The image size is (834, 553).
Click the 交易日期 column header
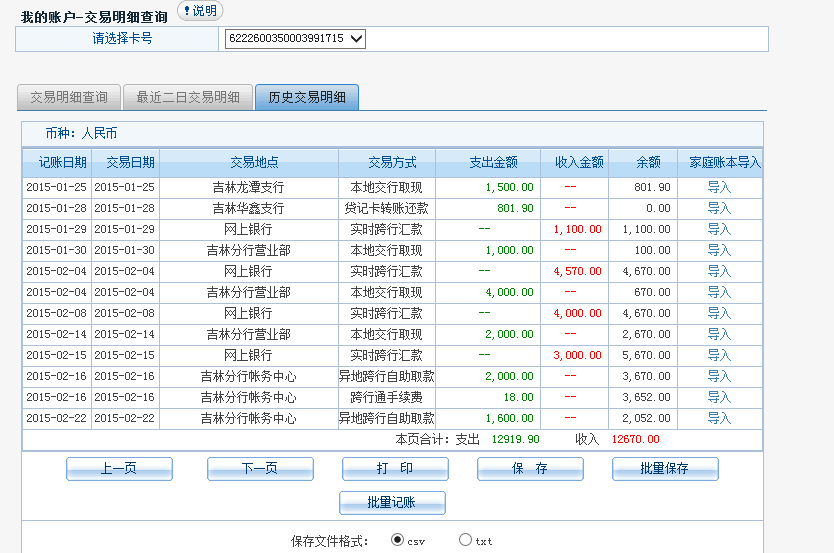pyautogui.click(x=125, y=163)
